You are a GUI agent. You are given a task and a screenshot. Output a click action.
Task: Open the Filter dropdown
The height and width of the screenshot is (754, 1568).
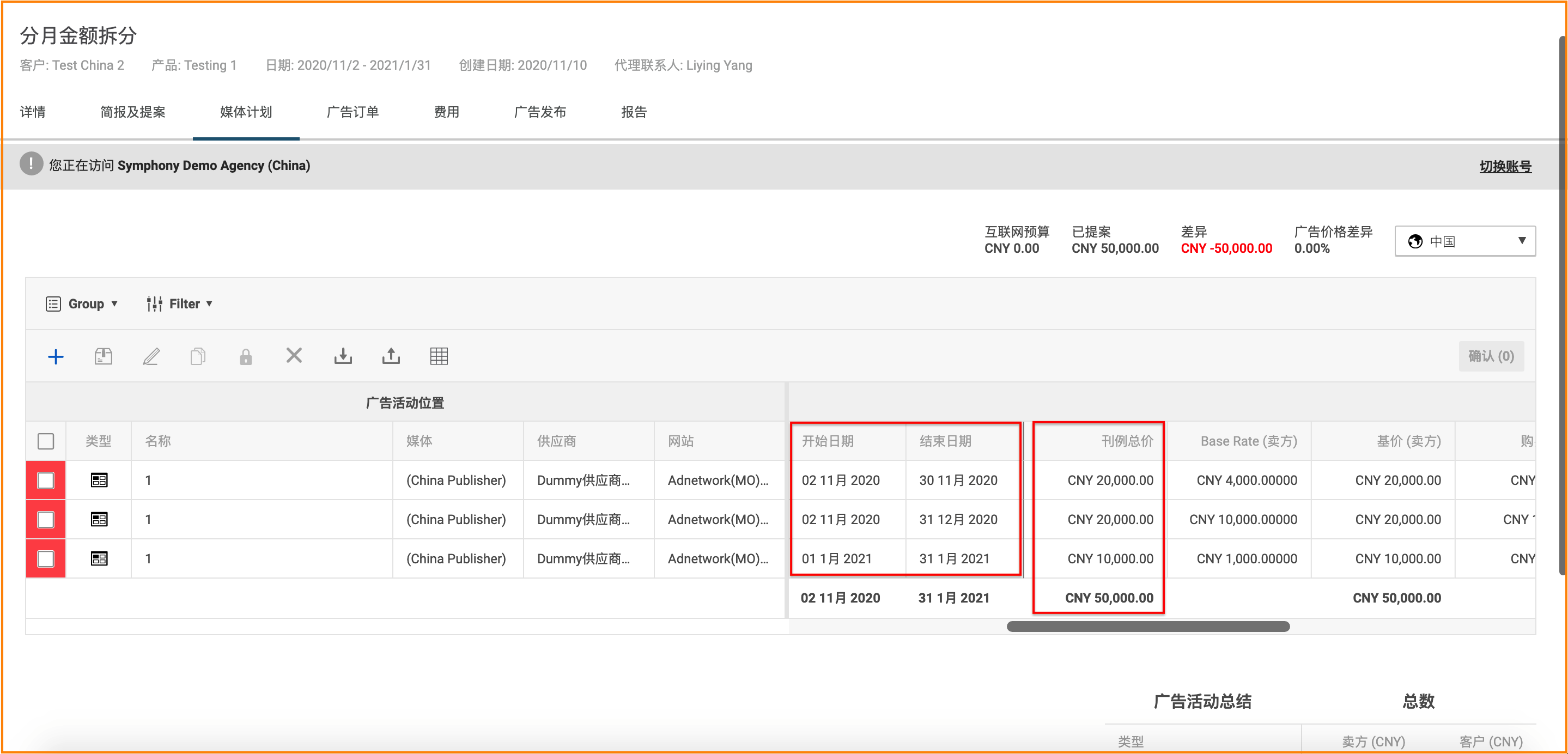pyautogui.click(x=180, y=303)
